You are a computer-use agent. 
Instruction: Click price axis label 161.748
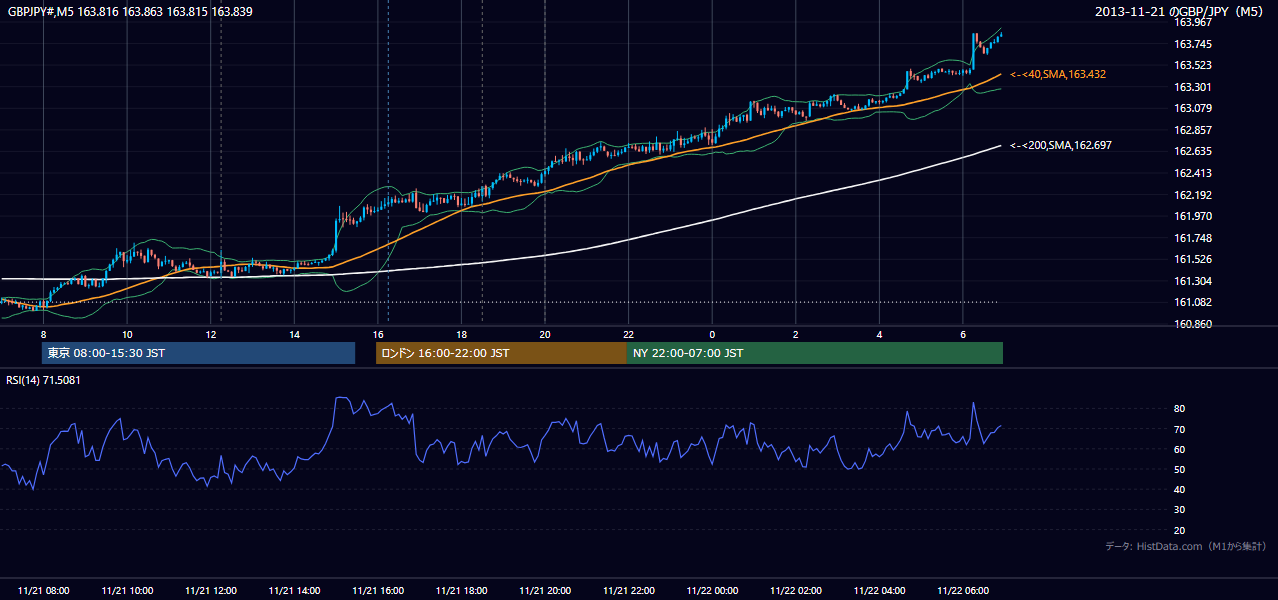[x=1193, y=238]
